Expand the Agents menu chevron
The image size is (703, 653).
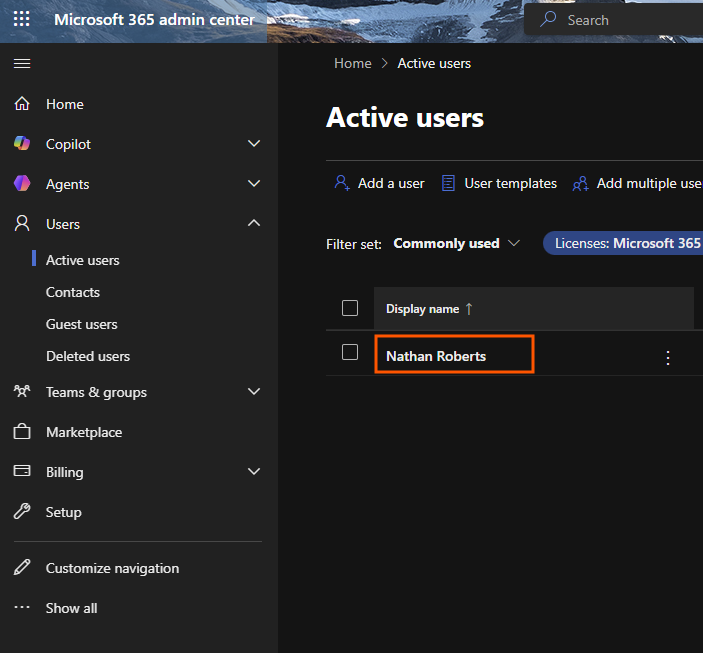254,183
